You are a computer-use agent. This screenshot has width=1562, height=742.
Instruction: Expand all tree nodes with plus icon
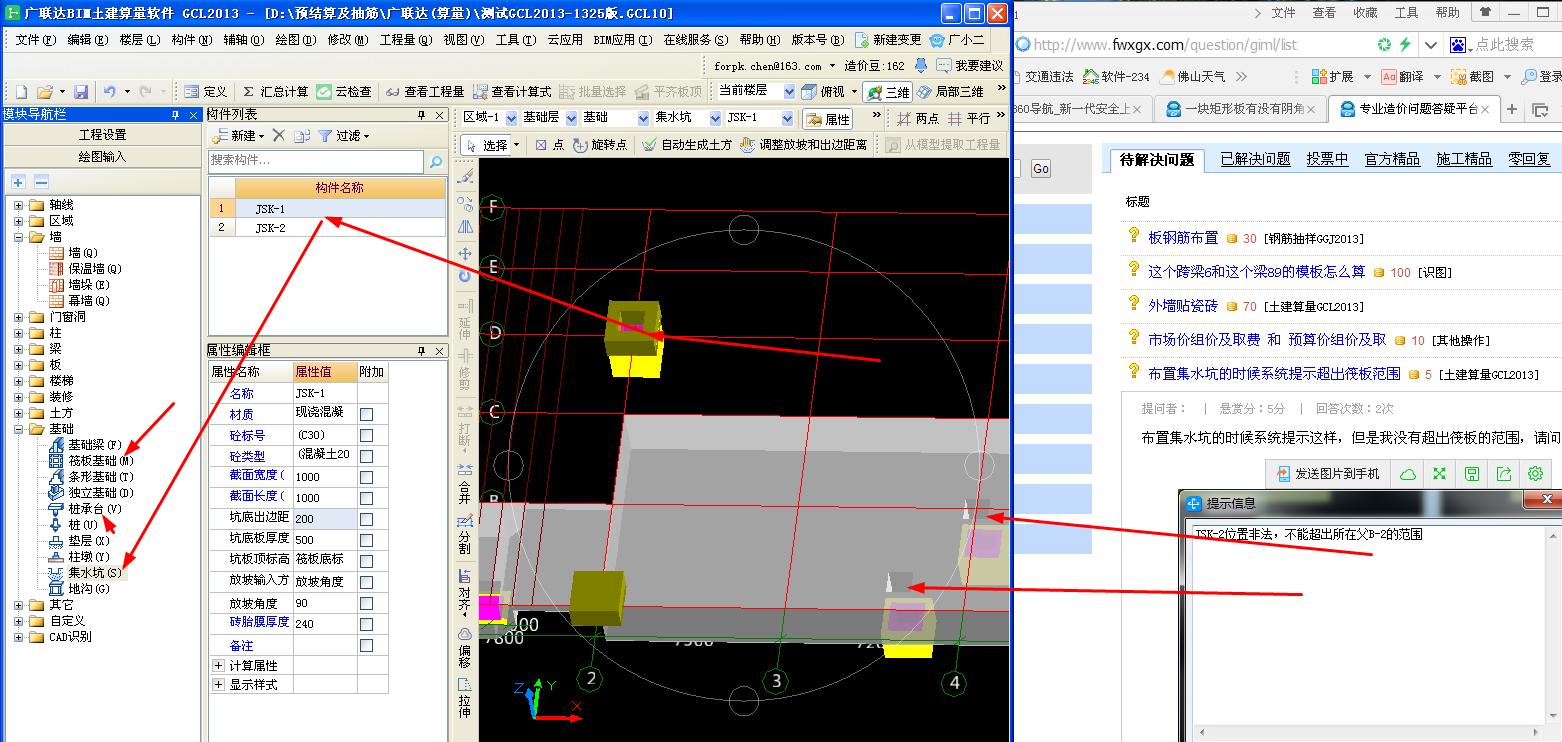[18, 182]
